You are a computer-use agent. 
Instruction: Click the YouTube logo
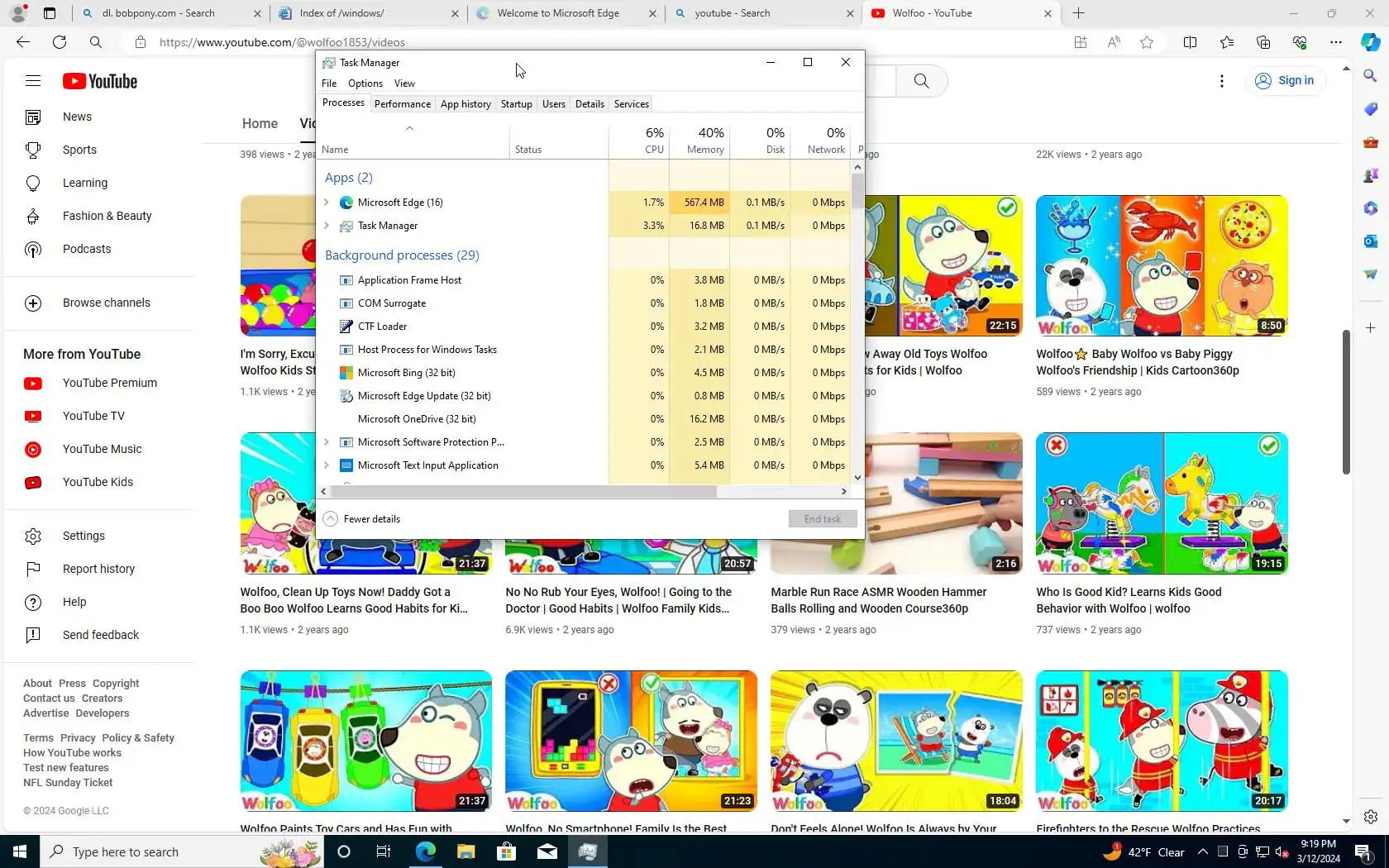(x=100, y=81)
